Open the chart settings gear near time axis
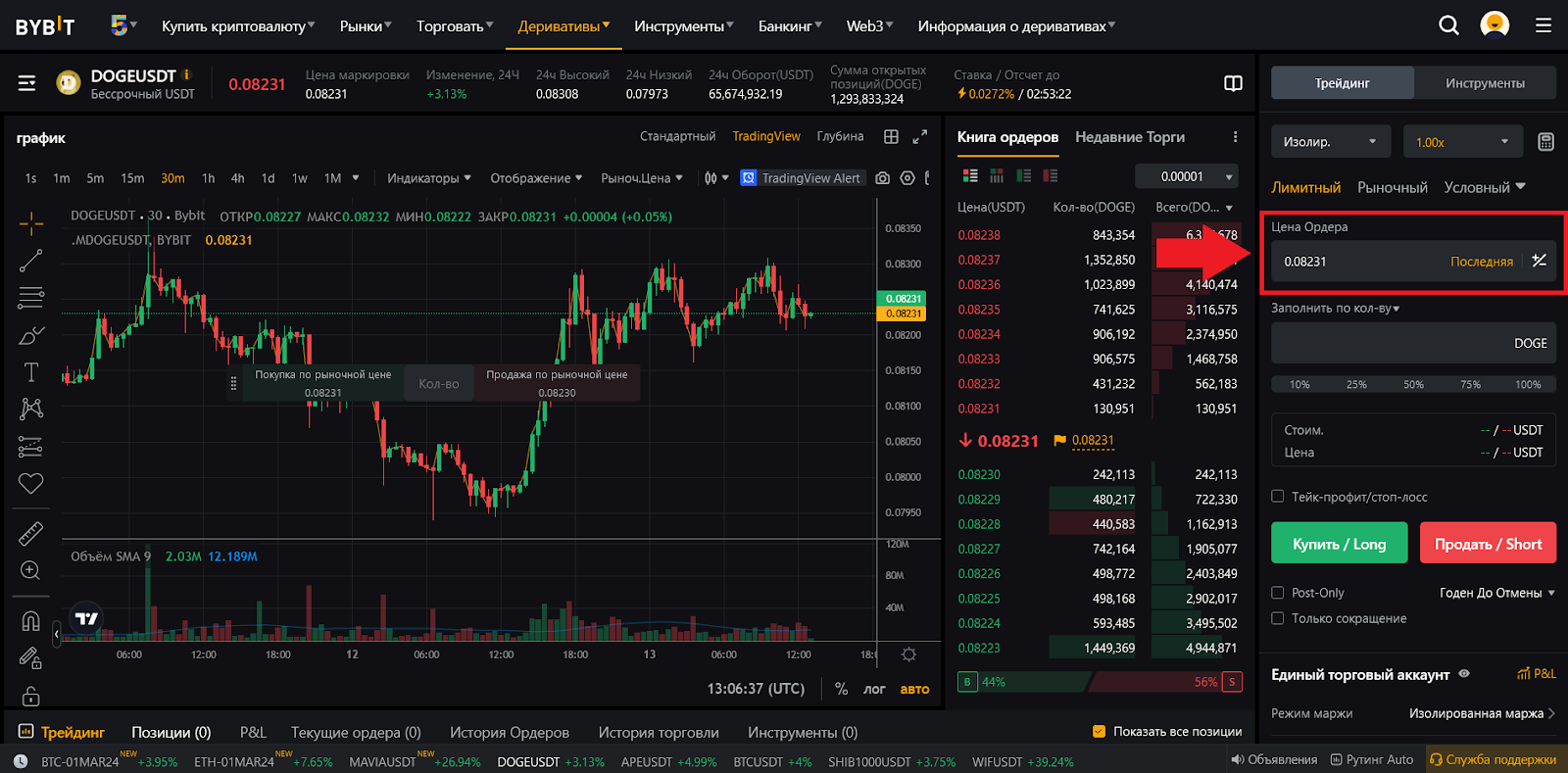 (908, 654)
